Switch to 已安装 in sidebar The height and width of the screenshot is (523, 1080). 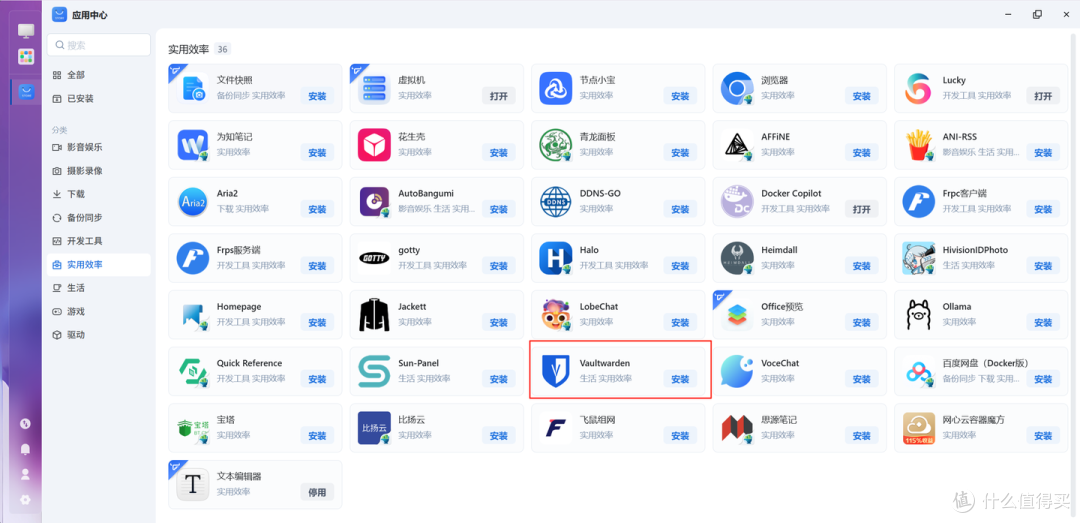coord(98,99)
